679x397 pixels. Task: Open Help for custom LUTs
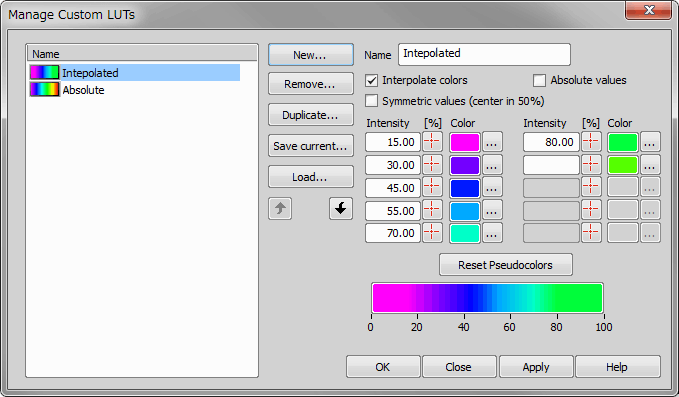coord(617,367)
